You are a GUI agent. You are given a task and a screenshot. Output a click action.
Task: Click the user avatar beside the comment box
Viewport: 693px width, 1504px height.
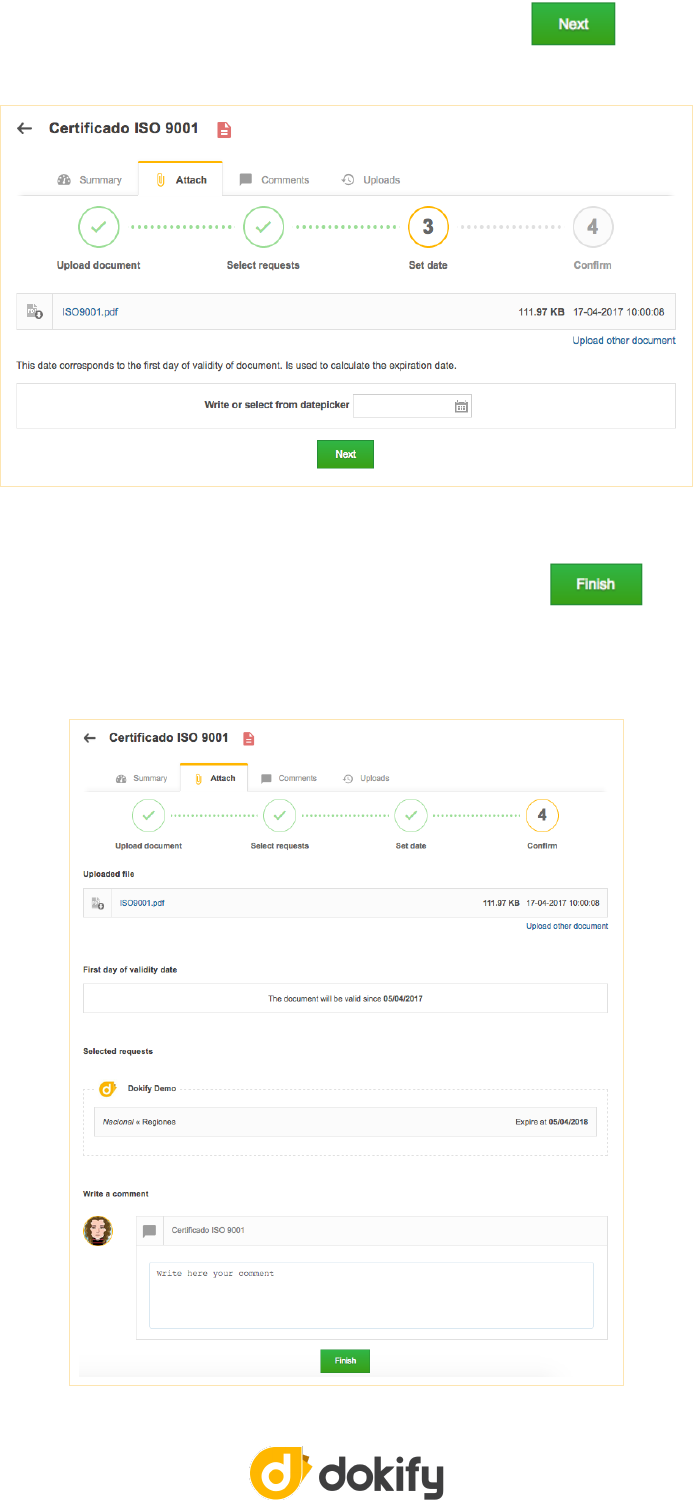coord(97,1230)
